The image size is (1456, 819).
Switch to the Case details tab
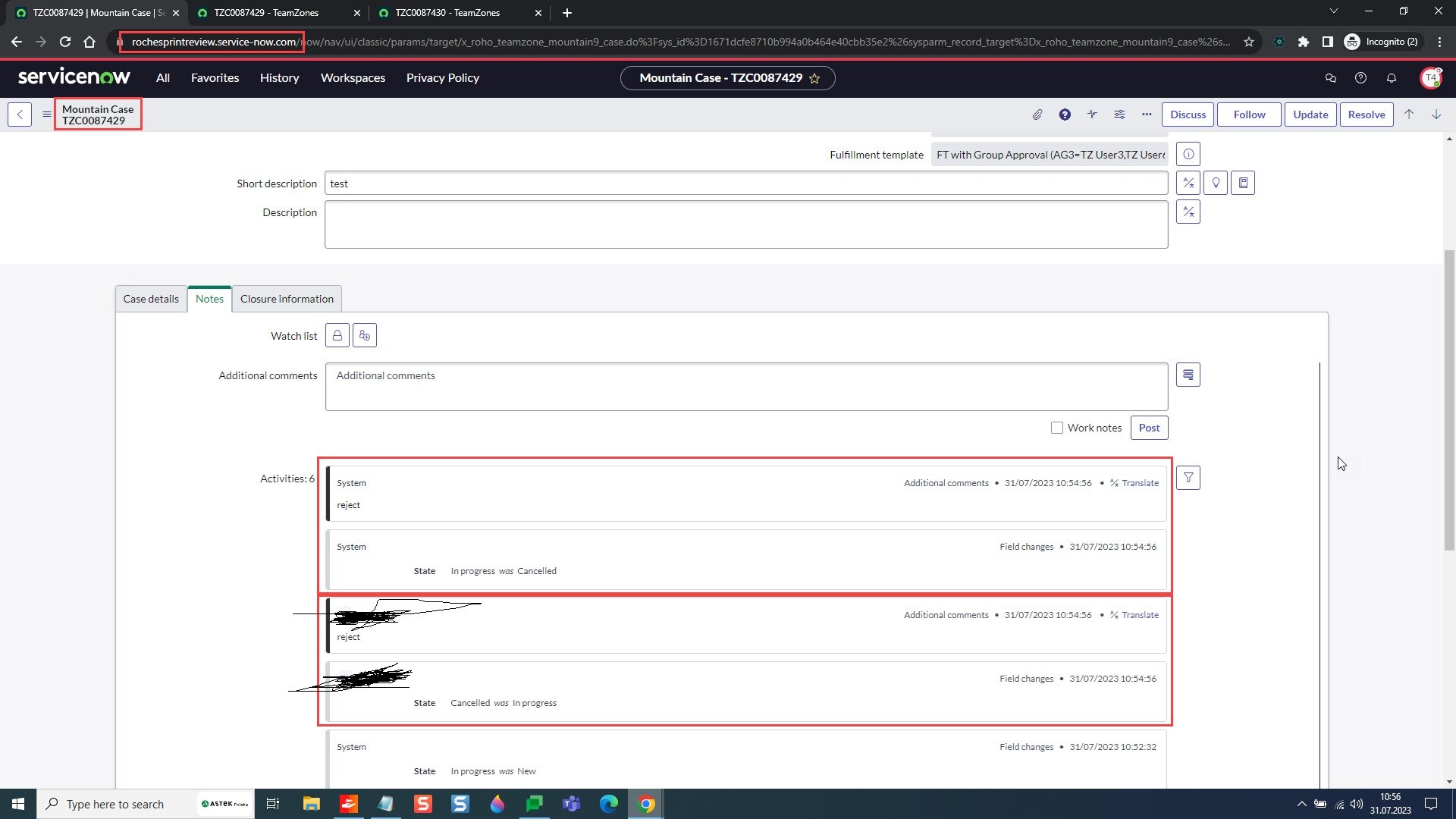click(x=150, y=299)
